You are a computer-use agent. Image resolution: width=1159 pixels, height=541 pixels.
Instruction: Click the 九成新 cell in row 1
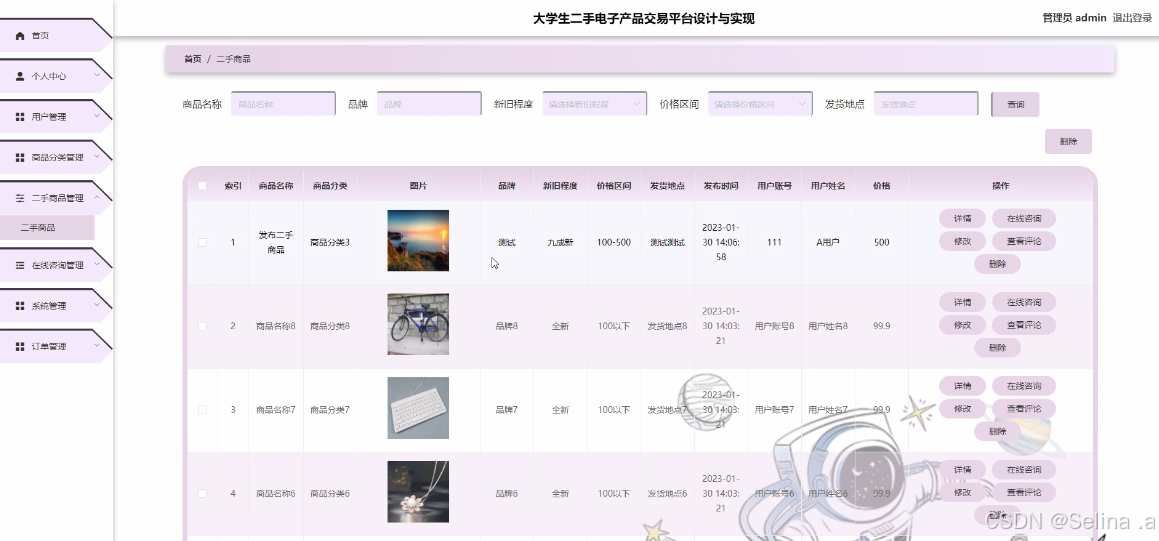560,242
